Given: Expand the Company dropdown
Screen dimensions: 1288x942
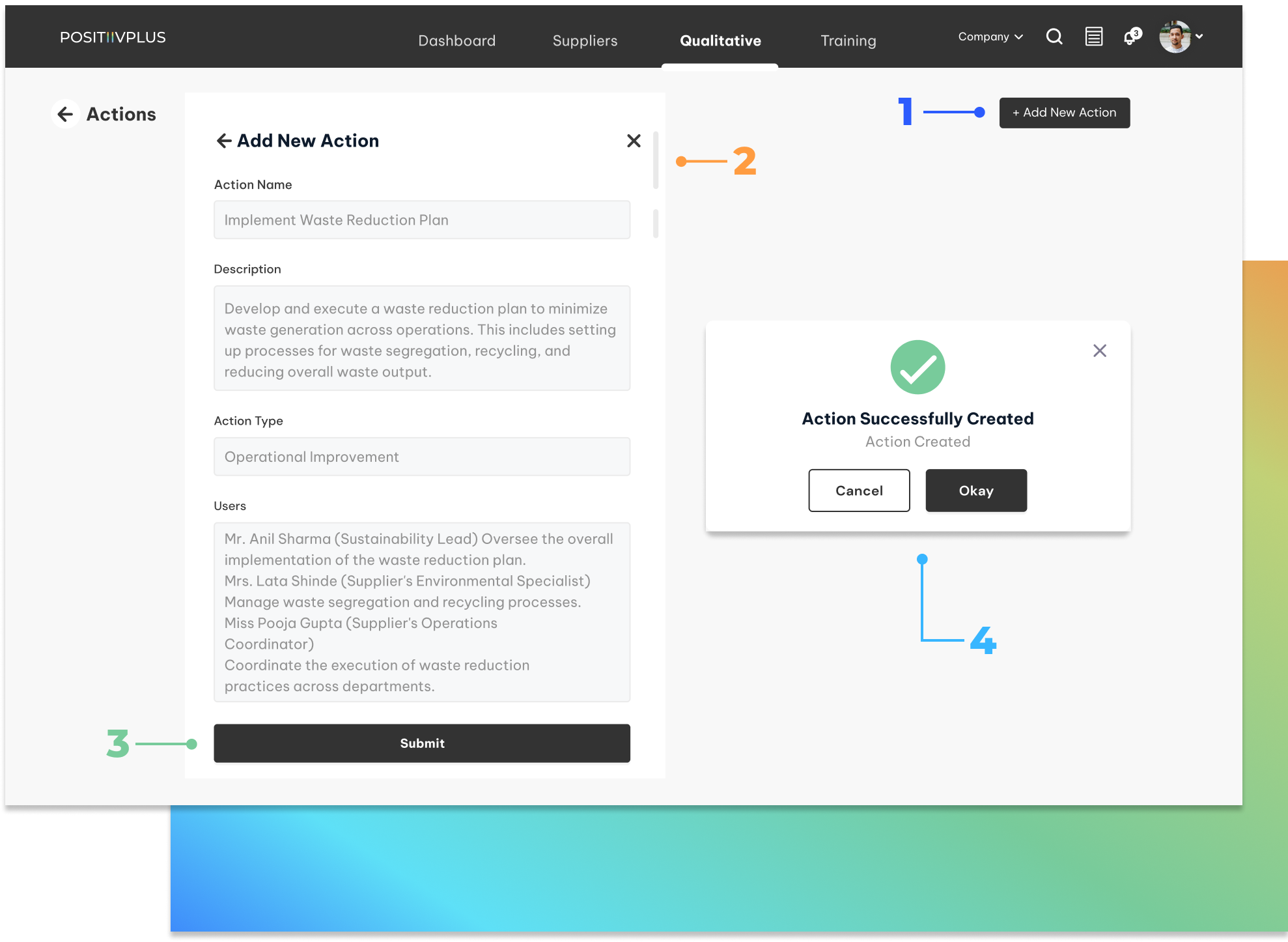Looking at the screenshot, I should [x=990, y=36].
